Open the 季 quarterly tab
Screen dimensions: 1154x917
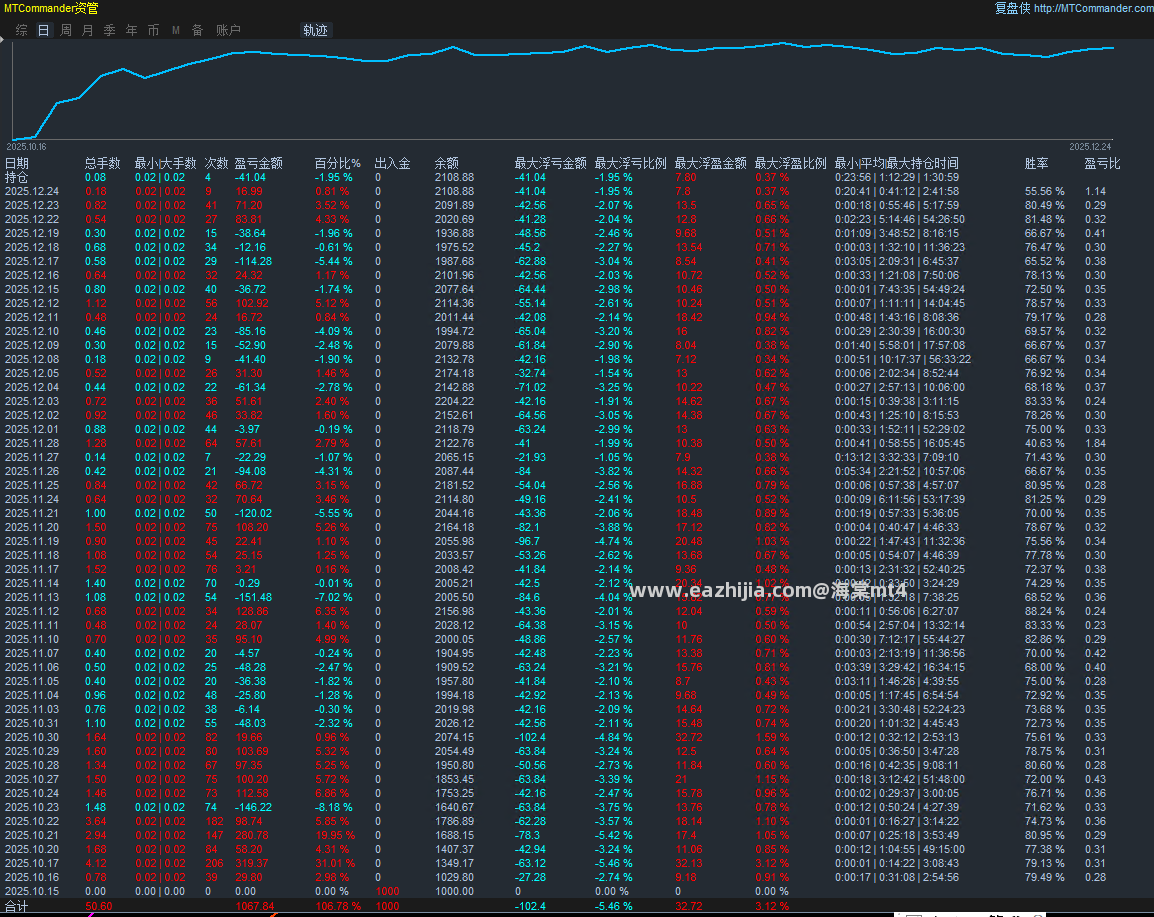coord(110,30)
